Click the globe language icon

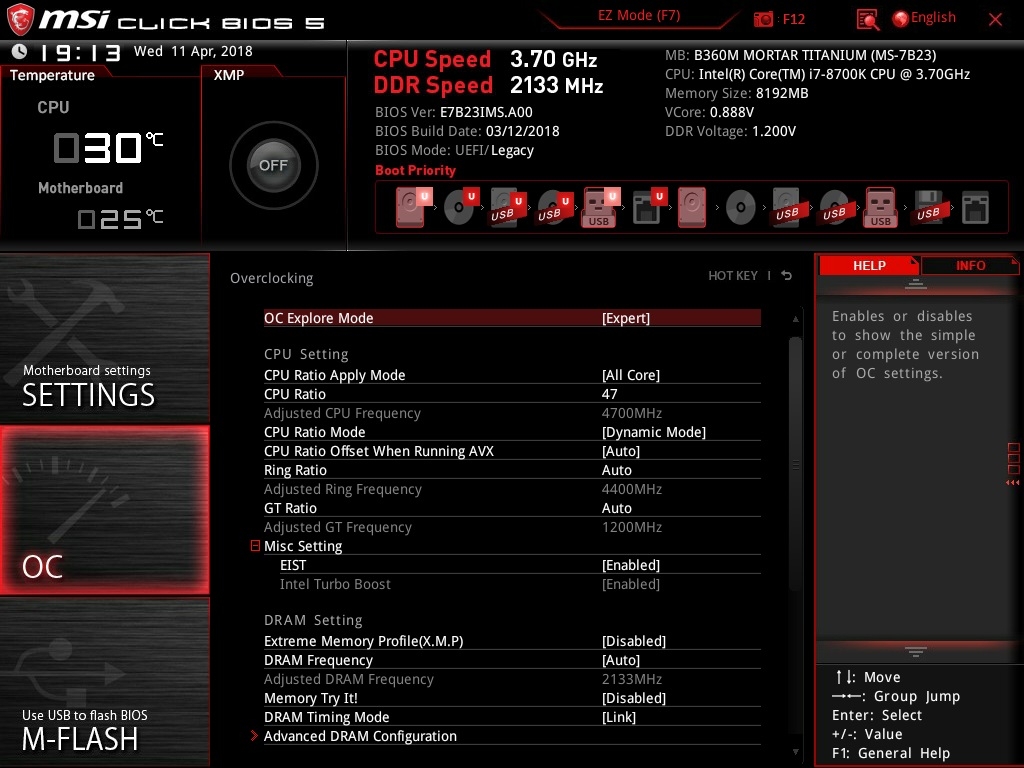point(901,19)
